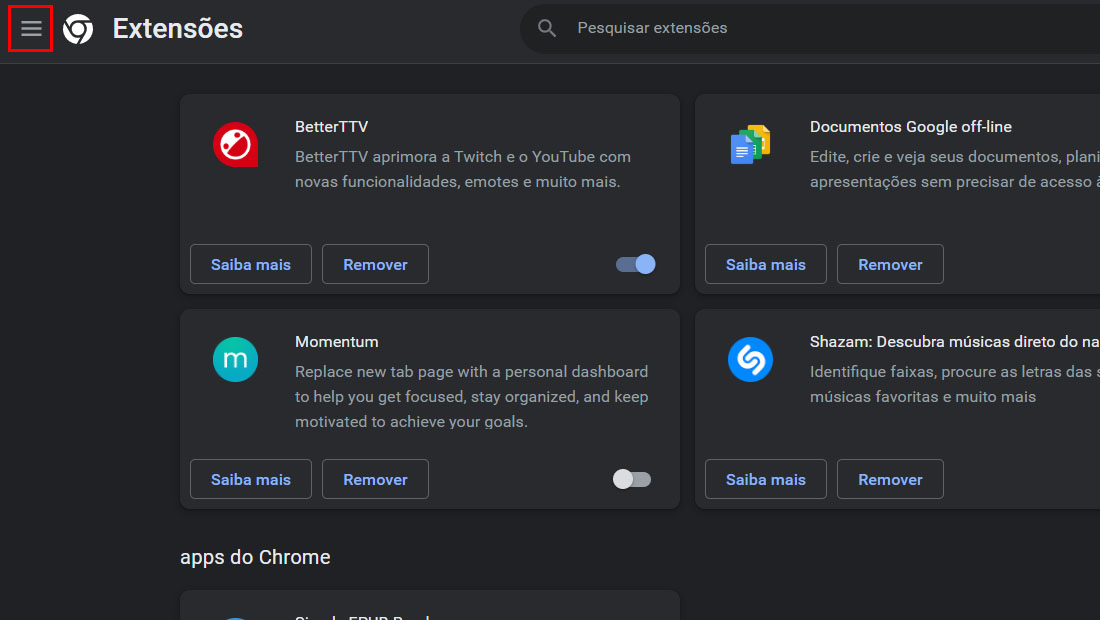Click the Momentum extension icon
This screenshot has width=1100, height=620.
[235, 359]
